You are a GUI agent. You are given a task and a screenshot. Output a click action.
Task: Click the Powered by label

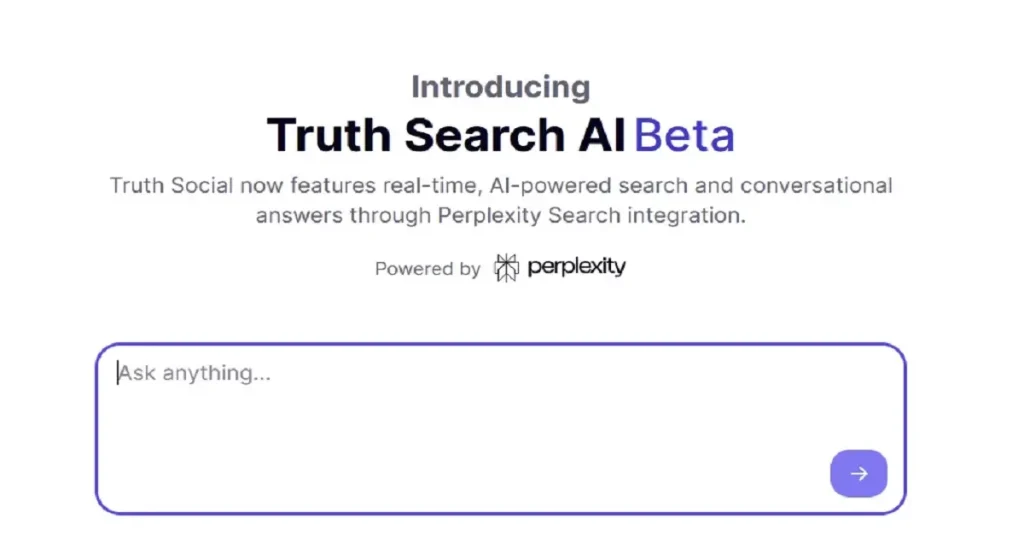427,268
